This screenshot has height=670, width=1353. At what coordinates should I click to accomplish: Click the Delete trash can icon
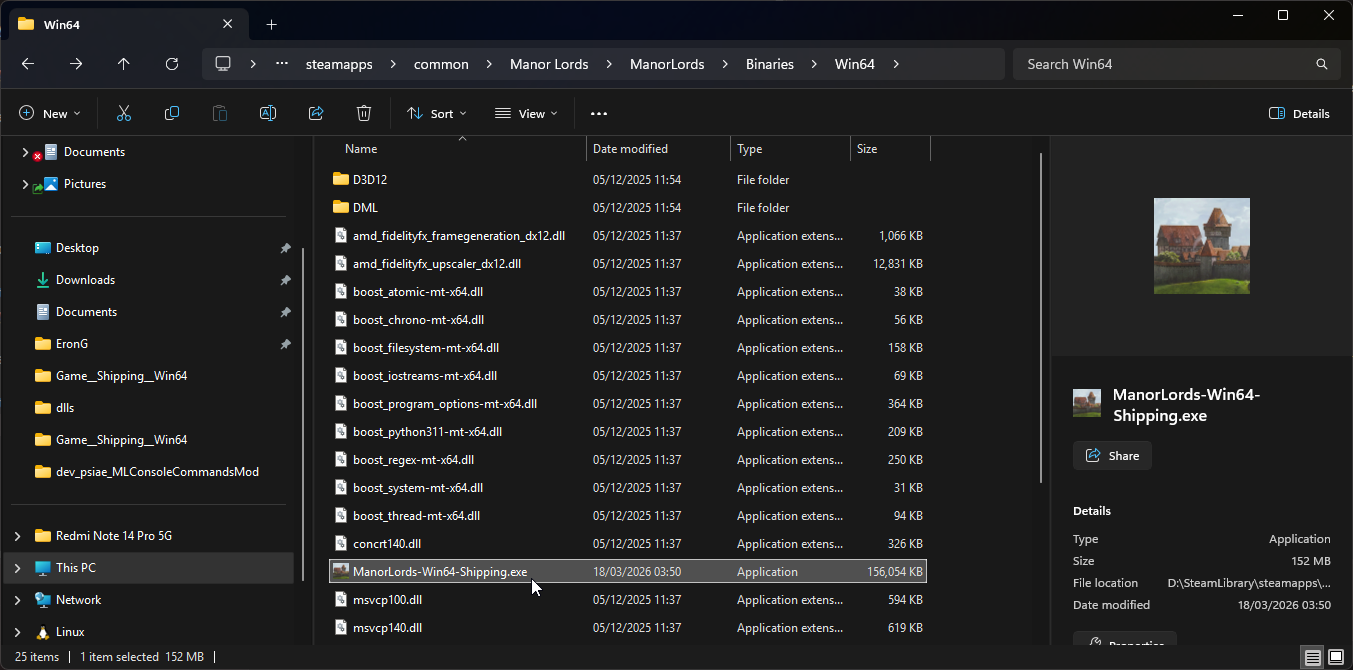coord(364,114)
